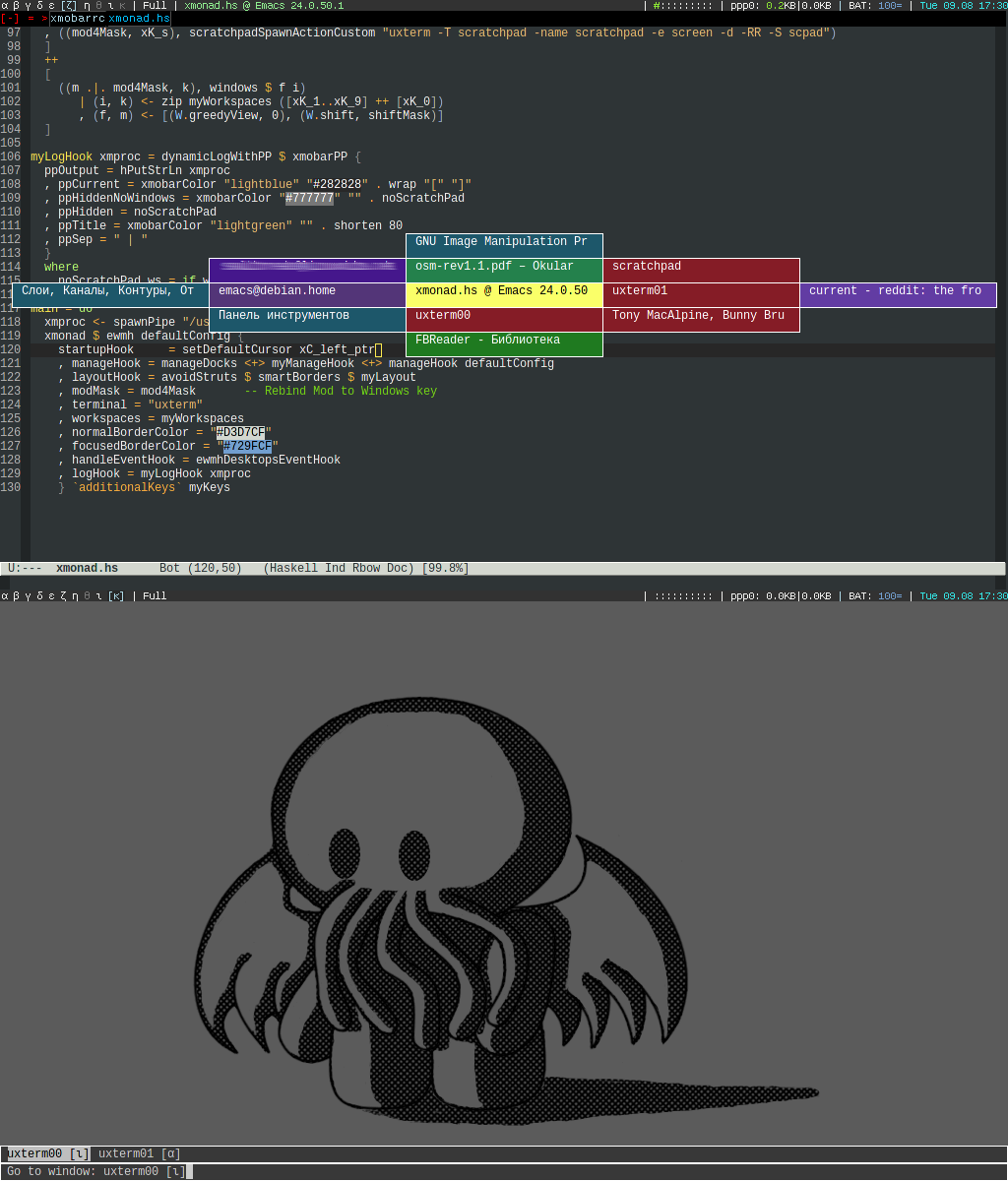Screen dimensions: 1008x1181
Task: Switch to workspace η in the upper xmobar
Action: 87,5
